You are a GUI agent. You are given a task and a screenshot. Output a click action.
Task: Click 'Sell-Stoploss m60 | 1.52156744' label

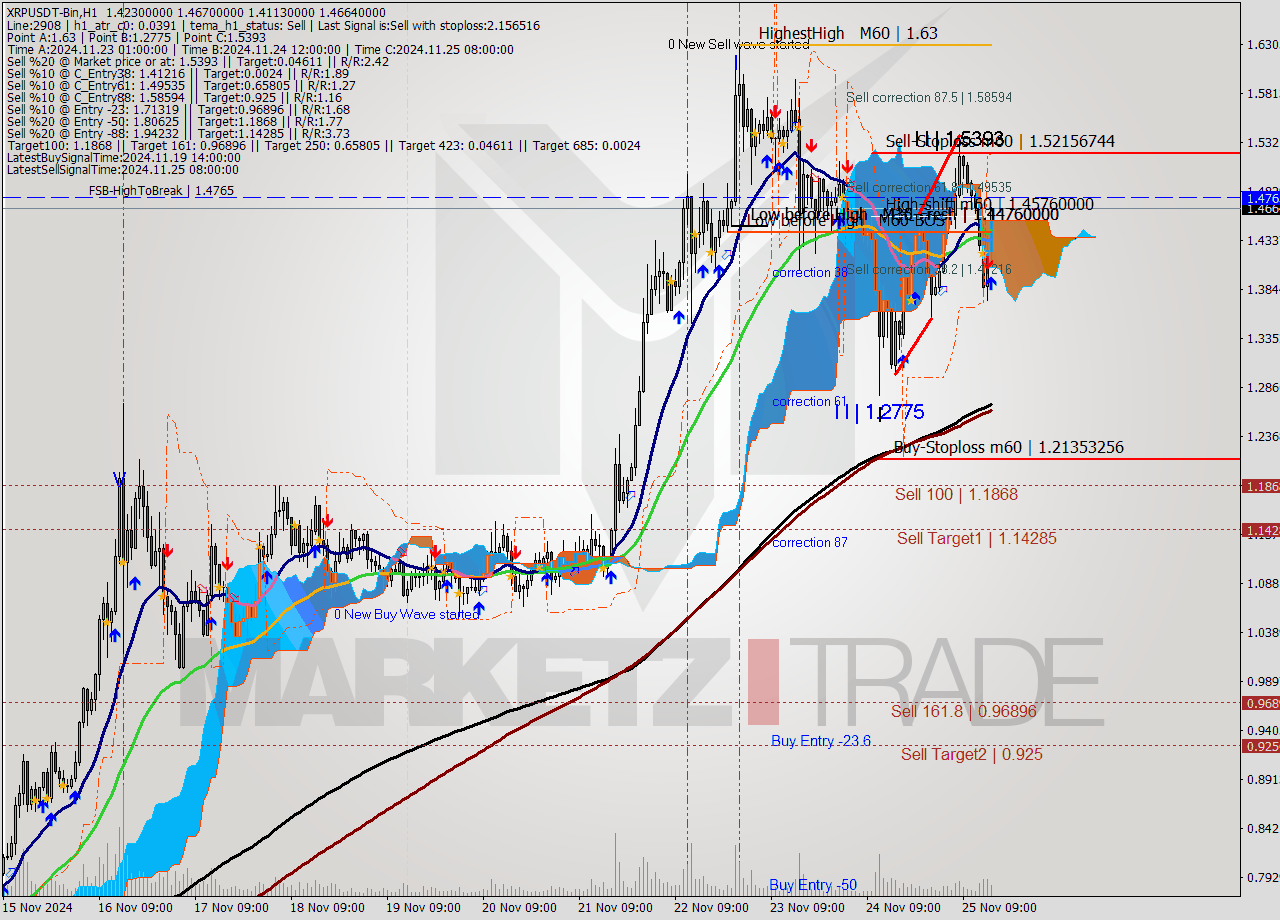click(x=1000, y=141)
